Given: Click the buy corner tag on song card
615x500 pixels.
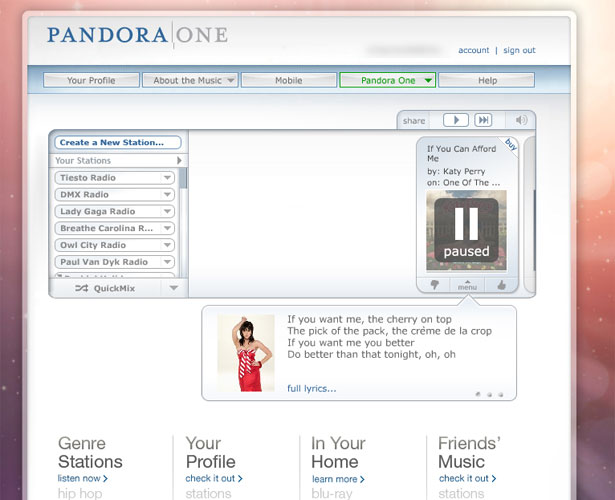Looking at the screenshot, I should [x=510, y=144].
